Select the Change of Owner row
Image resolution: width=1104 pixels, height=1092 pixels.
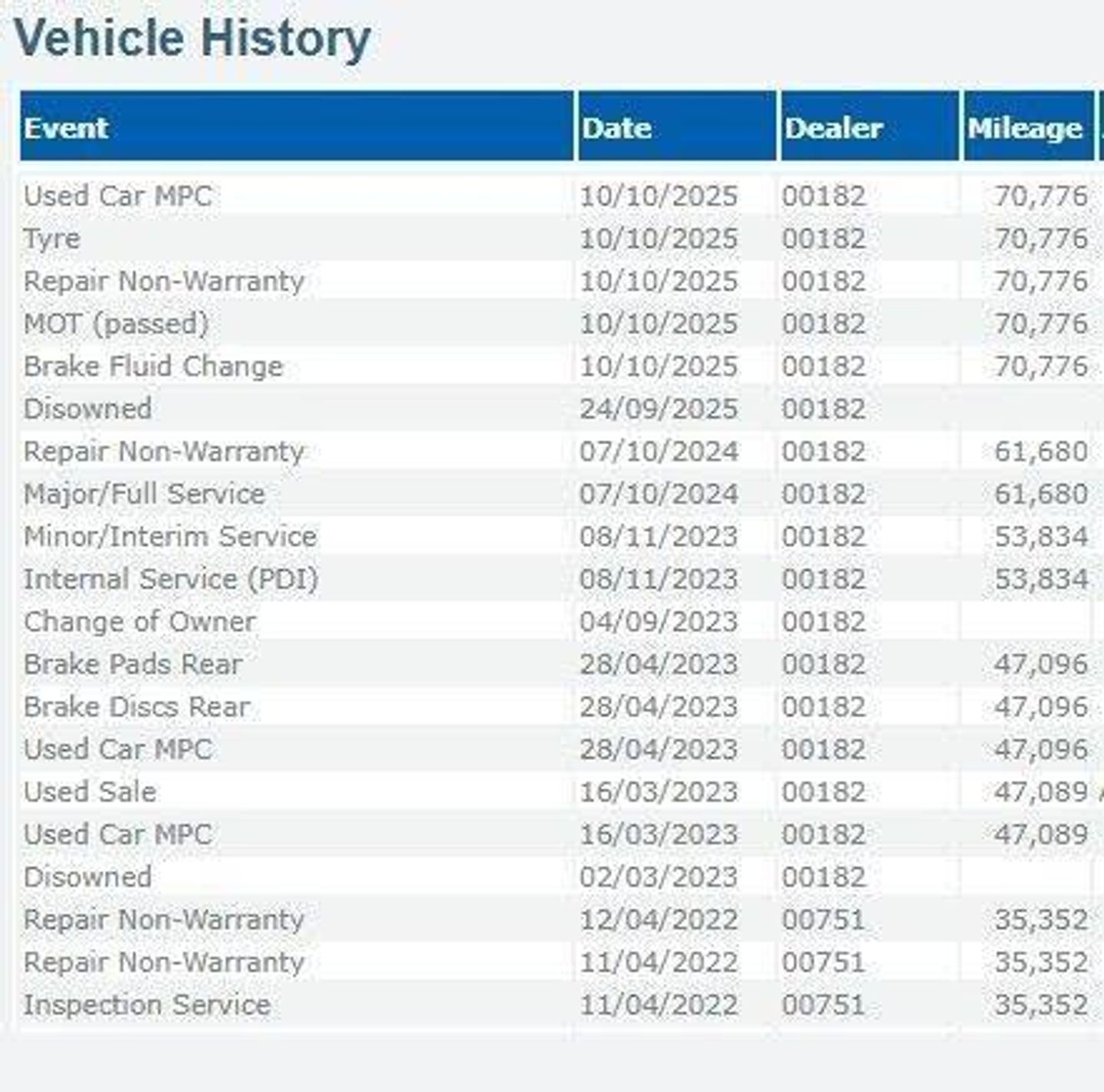pos(140,622)
